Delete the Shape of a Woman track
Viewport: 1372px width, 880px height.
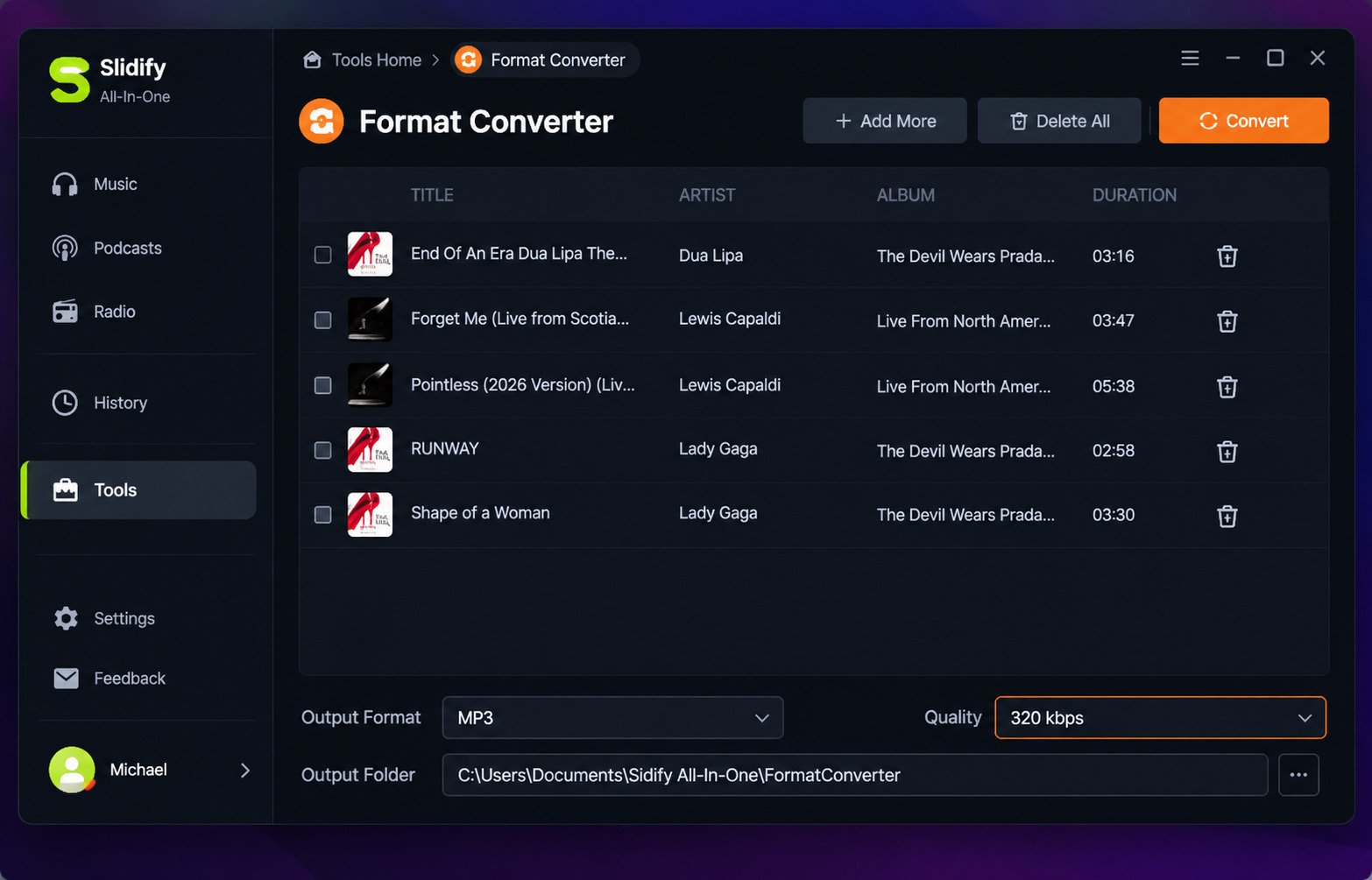point(1227,517)
